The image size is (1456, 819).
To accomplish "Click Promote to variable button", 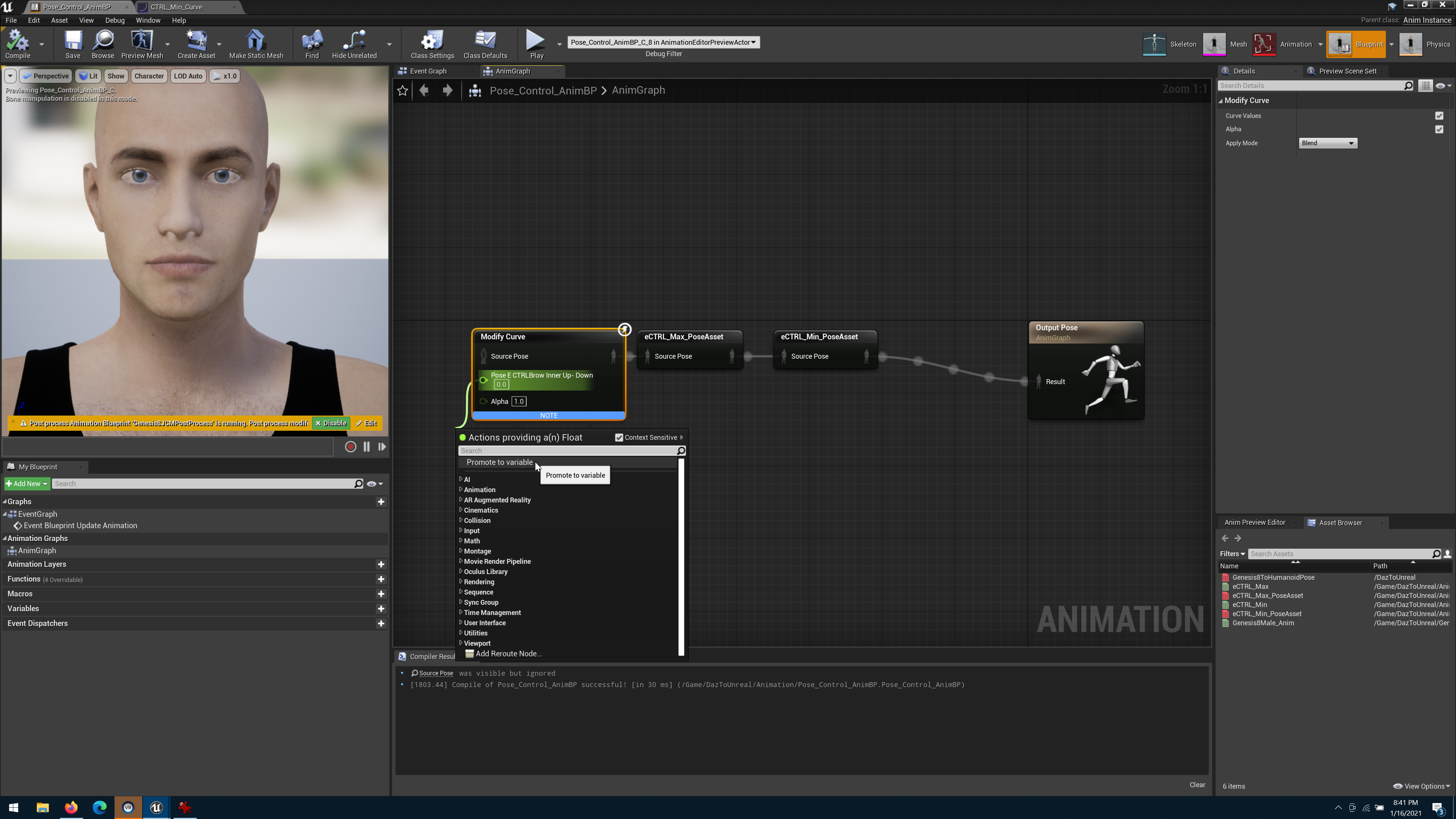I will tap(499, 462).
